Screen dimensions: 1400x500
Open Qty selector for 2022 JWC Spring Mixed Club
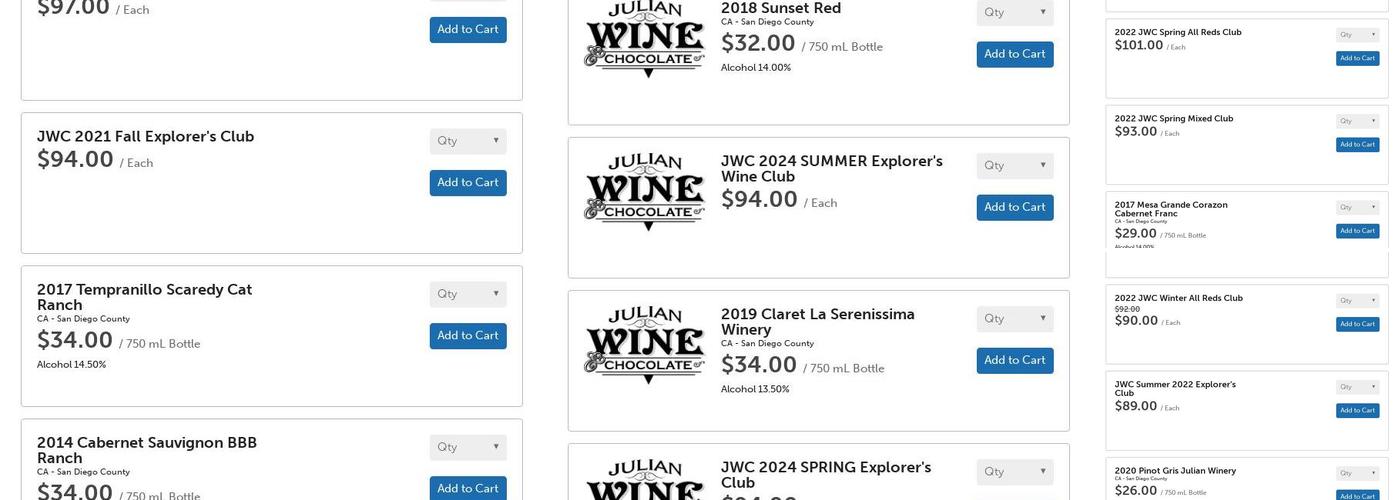(1357, 121)
